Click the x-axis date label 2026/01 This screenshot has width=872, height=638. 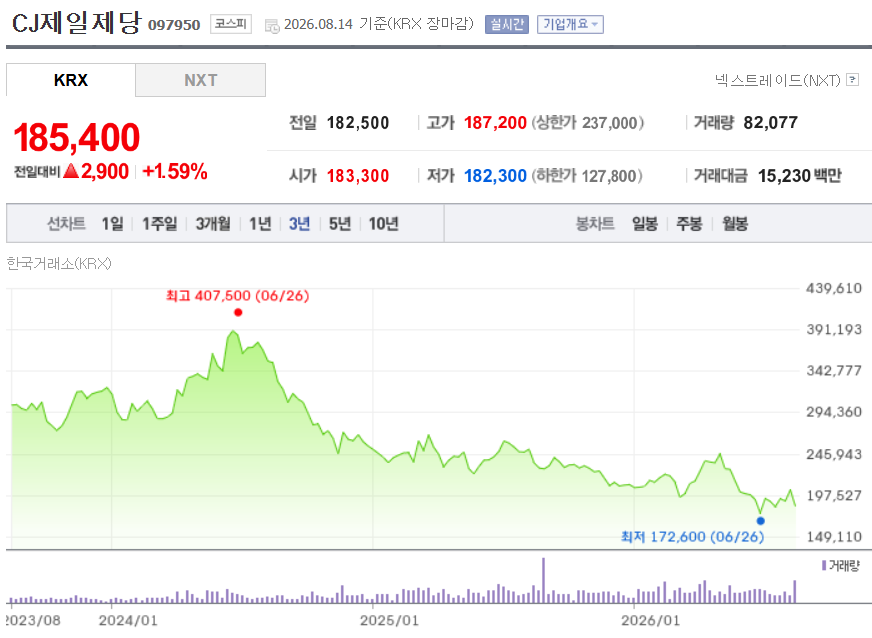tap(651, 620)
